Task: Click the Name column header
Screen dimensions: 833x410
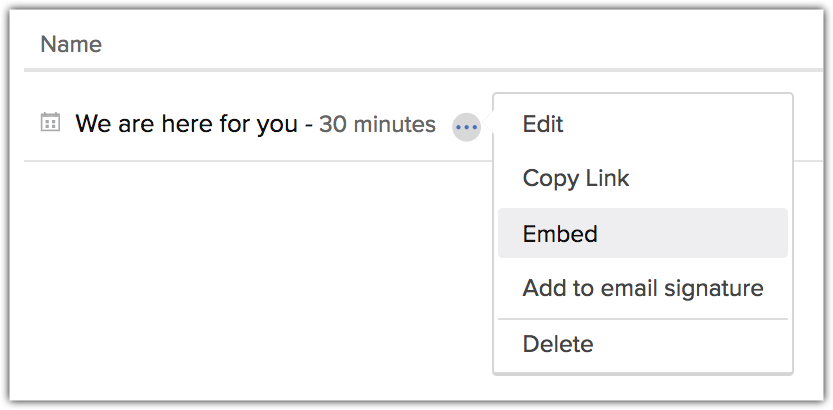Action: coord(71,44)
